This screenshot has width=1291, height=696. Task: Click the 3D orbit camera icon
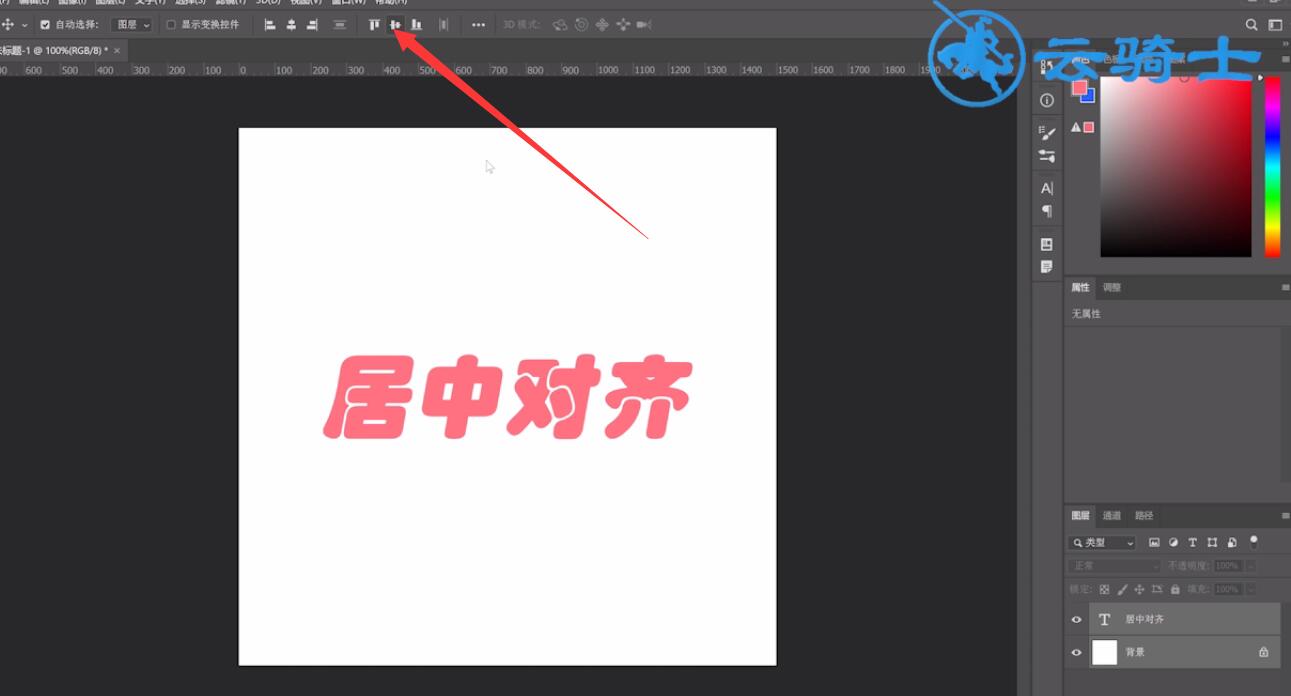click(560, 24)
